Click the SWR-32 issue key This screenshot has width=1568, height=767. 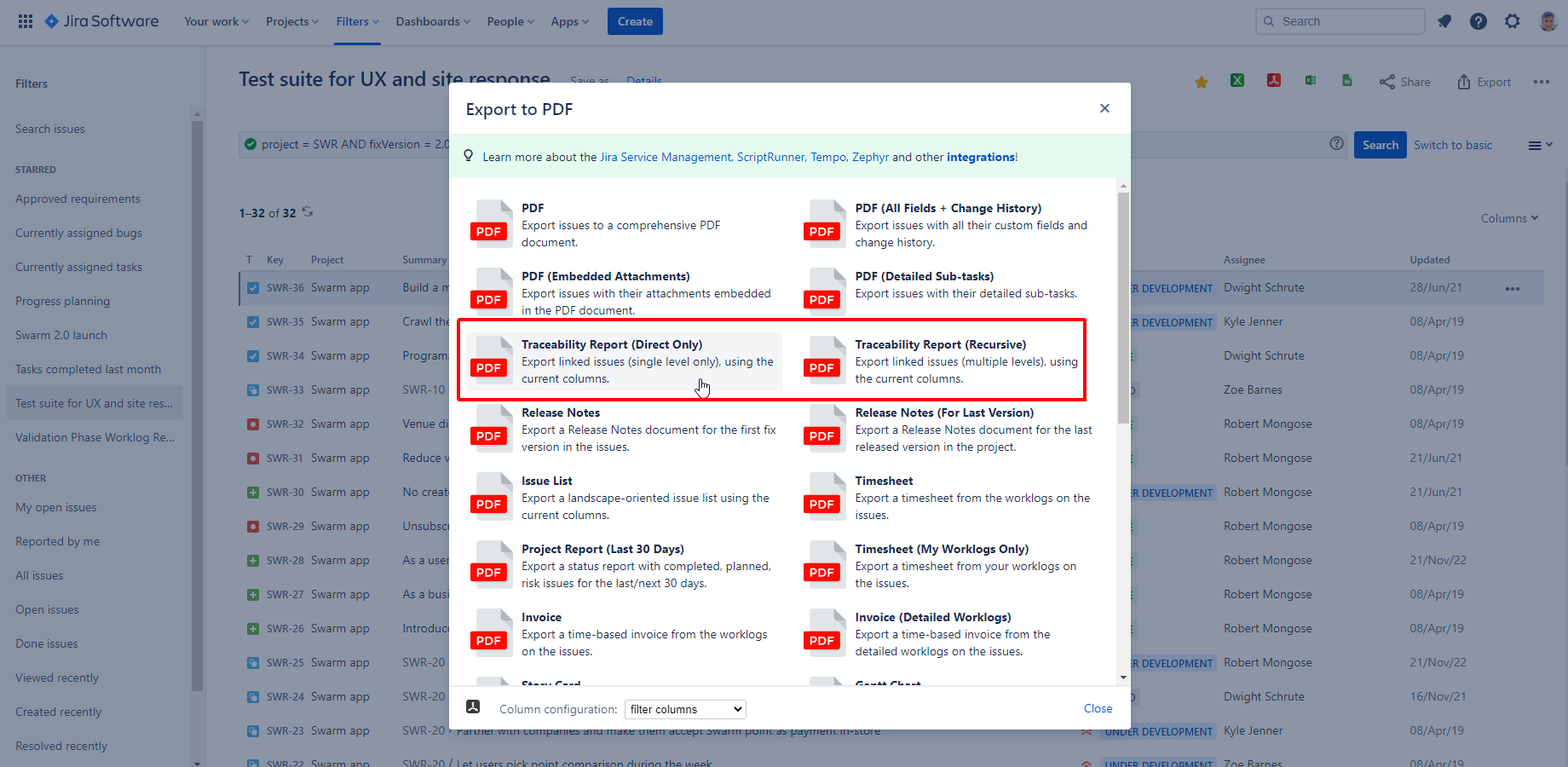click(x=285, y=424)
